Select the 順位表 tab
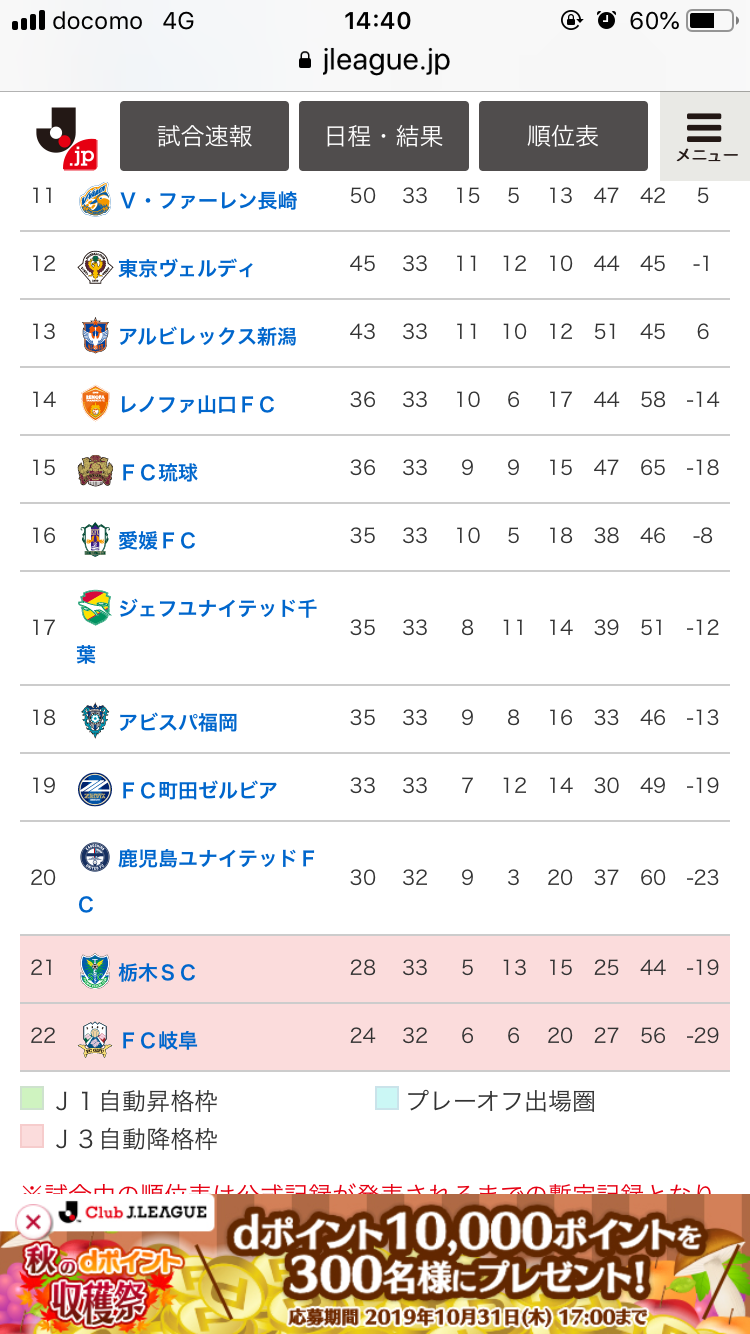Image resolution: width=750 pixels, height=1334 pixels. pyautogui.click(x=563, y=136)
